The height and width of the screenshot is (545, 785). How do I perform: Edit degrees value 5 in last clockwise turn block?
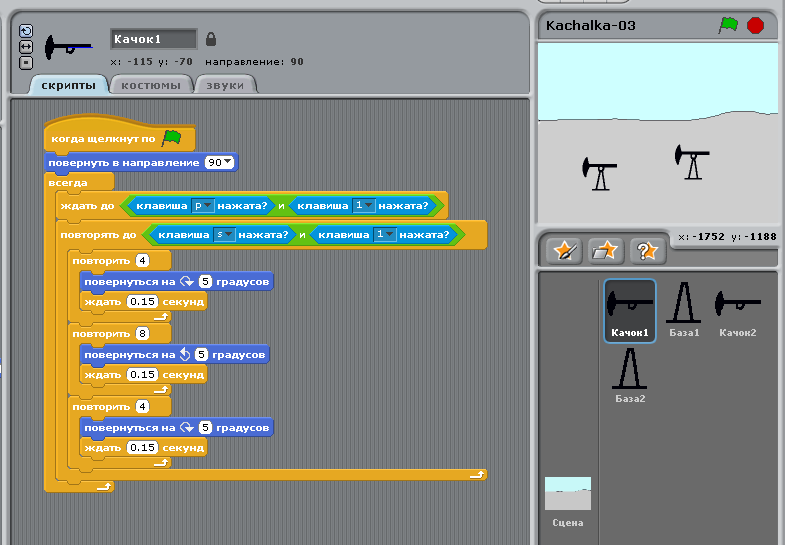(x=205, y=428)
